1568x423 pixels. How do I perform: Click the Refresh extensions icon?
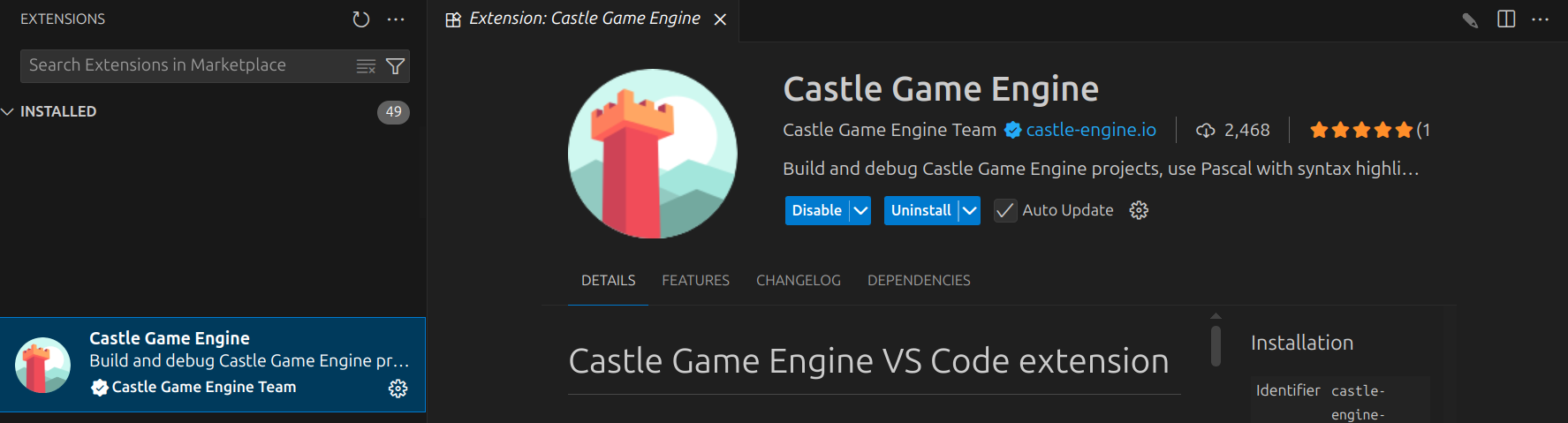pyautogui.click(x=360, y=19)
